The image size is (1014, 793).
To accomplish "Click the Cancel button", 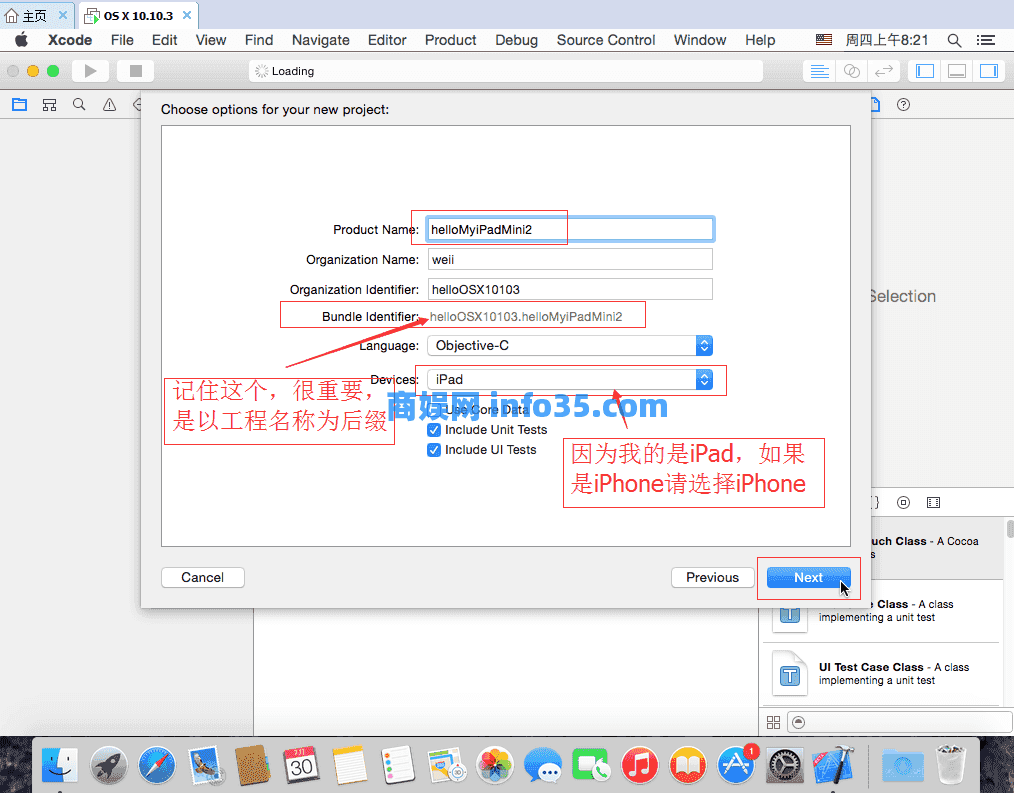I will click(x=202, y=578).
